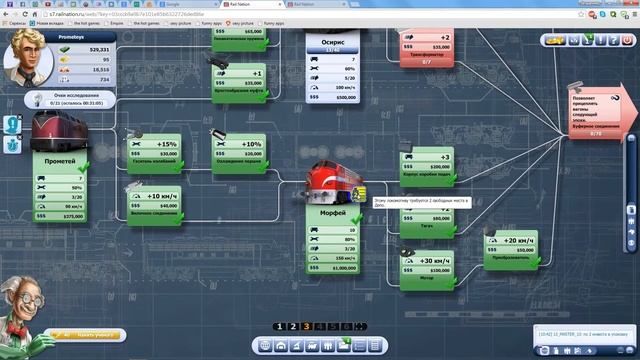Screen dimensions: 640x360
Task: Click the exclamation info icon top right
Action: [600, 40]
